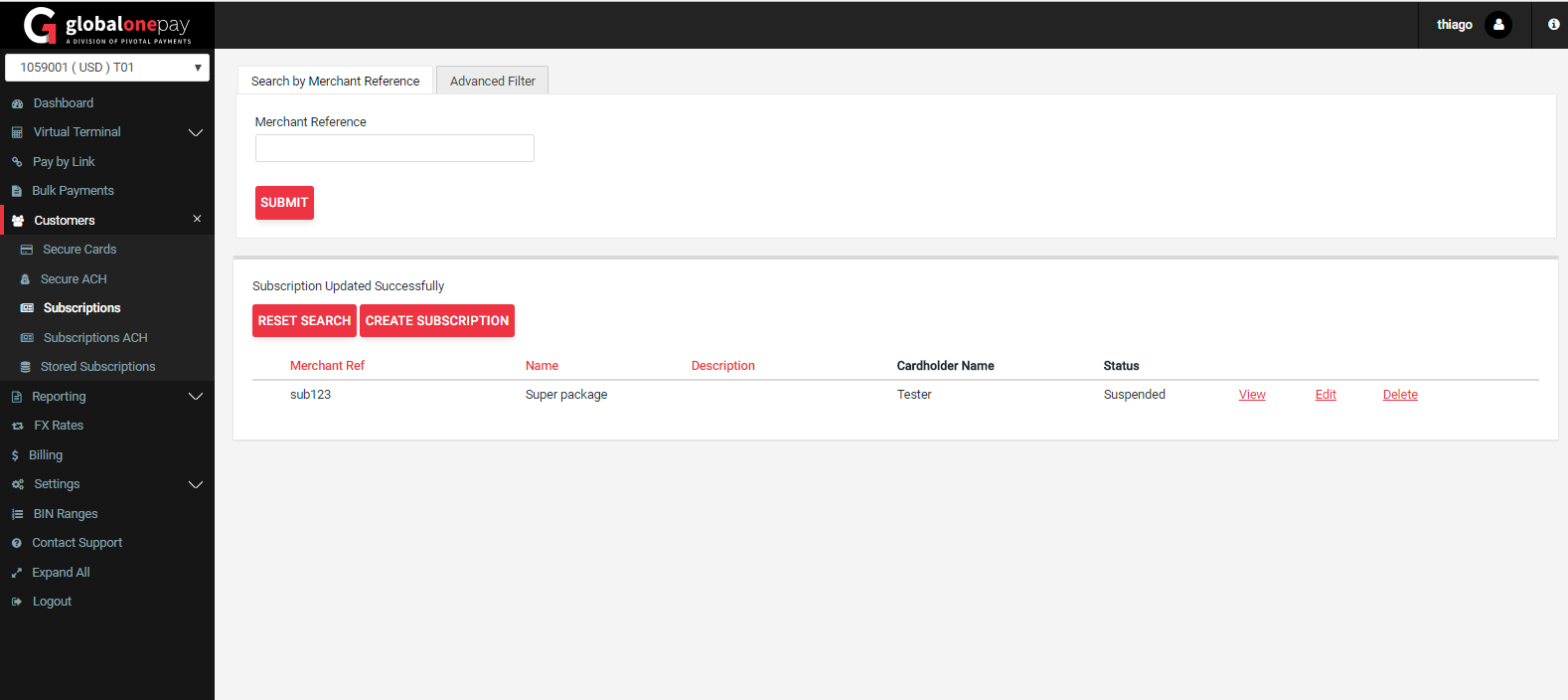Switch to Search by Merchant Reference tab
1568x700 pixels.
(x=336, y=82)
